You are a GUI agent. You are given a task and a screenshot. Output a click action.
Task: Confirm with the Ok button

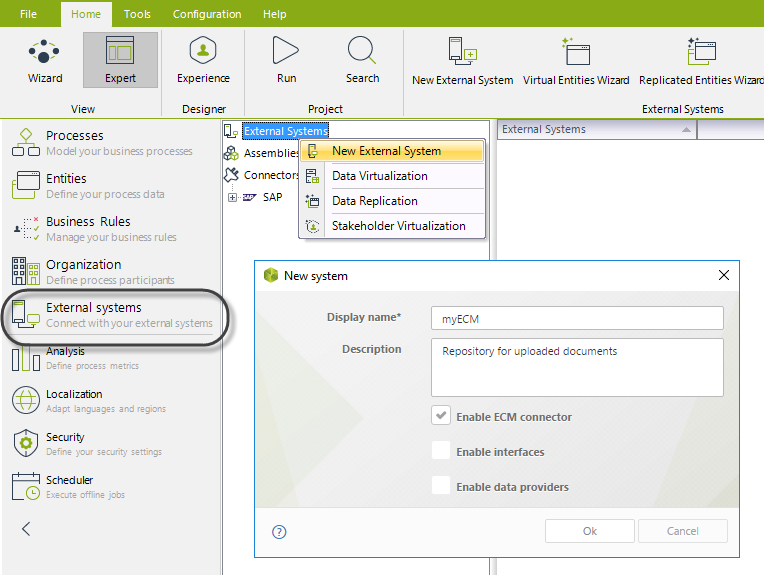coord(590,531)
